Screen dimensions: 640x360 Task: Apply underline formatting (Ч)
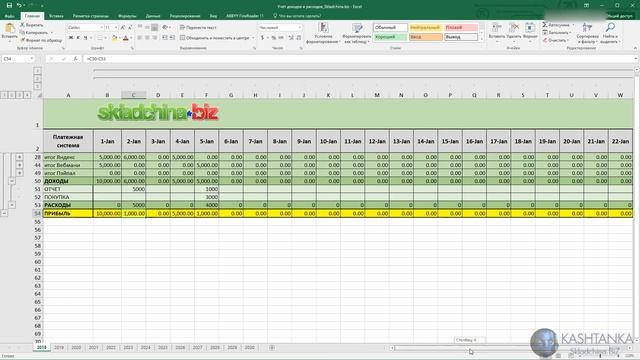coord(85,38)
